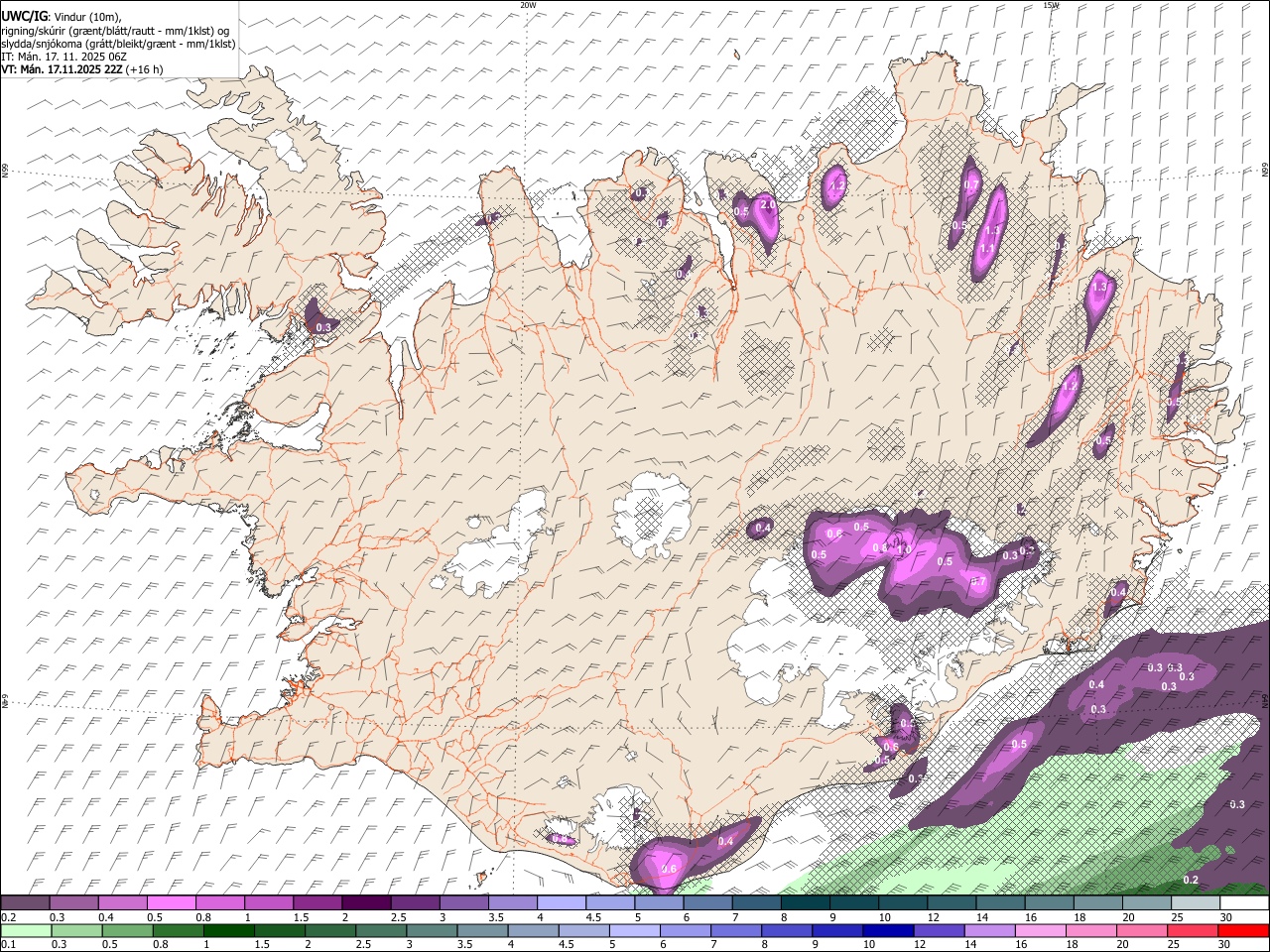Click the '1.1' precipitation value on the map
The height and width of the screenshot is (952, 1270).
[986, 248]
